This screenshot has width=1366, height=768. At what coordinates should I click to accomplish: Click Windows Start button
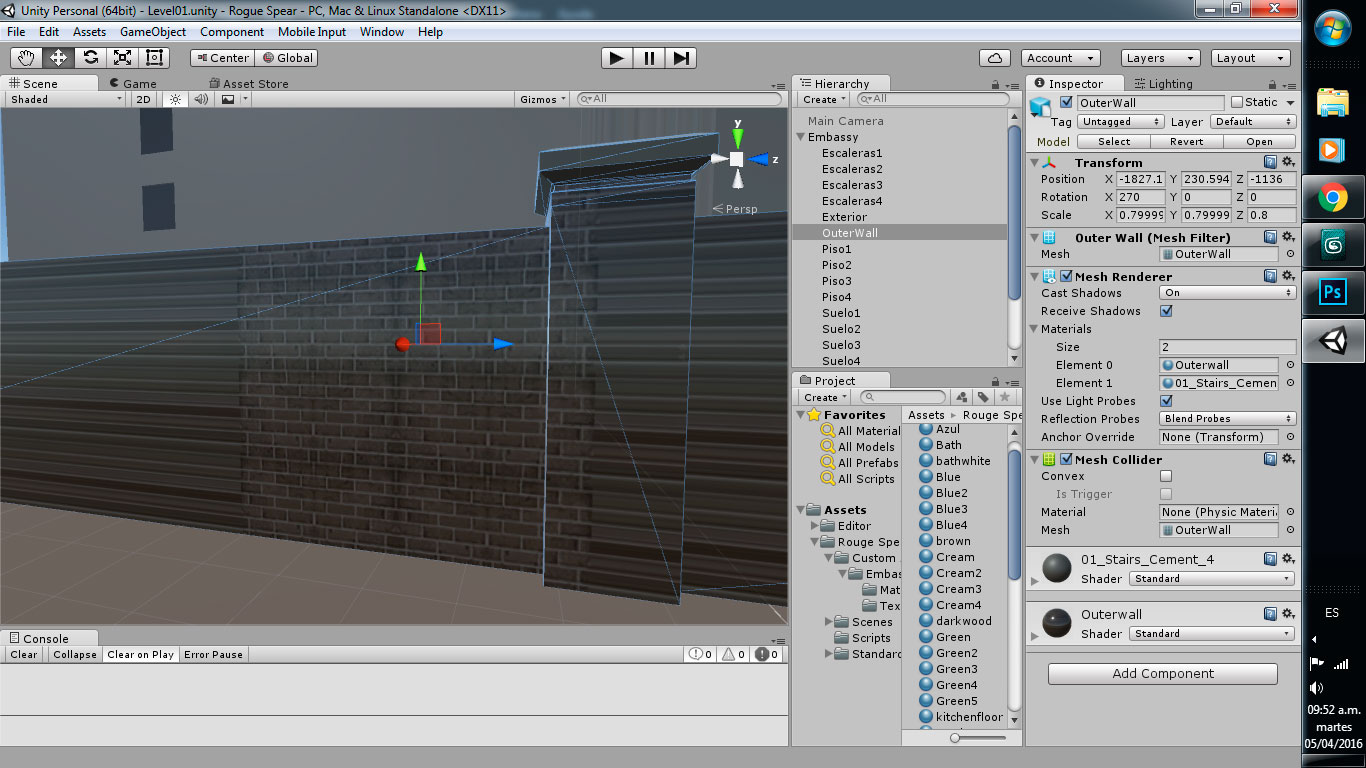click(1332, 27)
